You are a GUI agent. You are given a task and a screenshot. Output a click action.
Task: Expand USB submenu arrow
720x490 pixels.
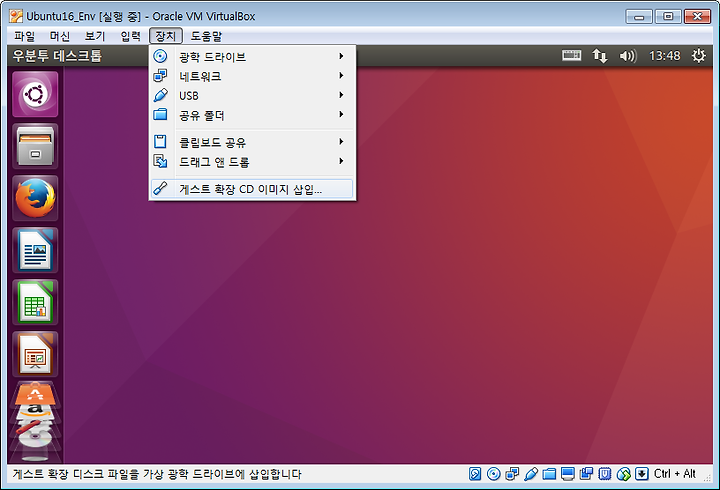[341, 95]
